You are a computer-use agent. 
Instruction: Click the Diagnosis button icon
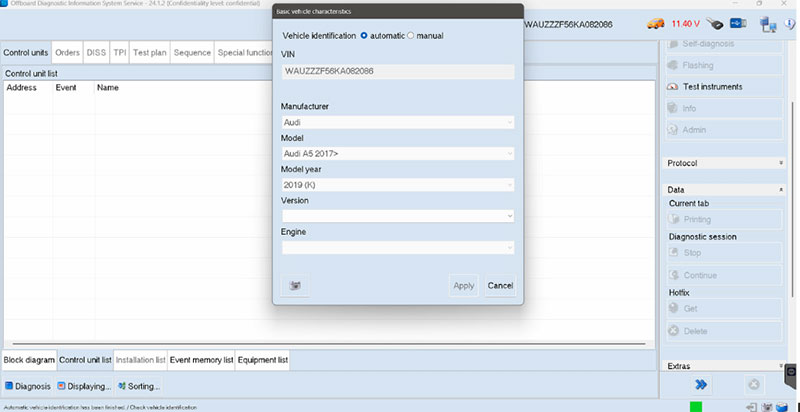(x=9, y=386)
